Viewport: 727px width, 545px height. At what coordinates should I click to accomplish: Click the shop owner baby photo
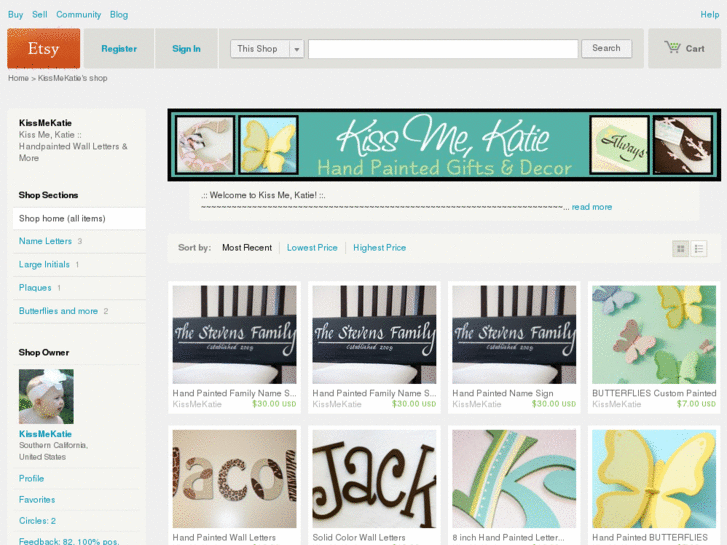pyautogui.click(x=46, y=397)
